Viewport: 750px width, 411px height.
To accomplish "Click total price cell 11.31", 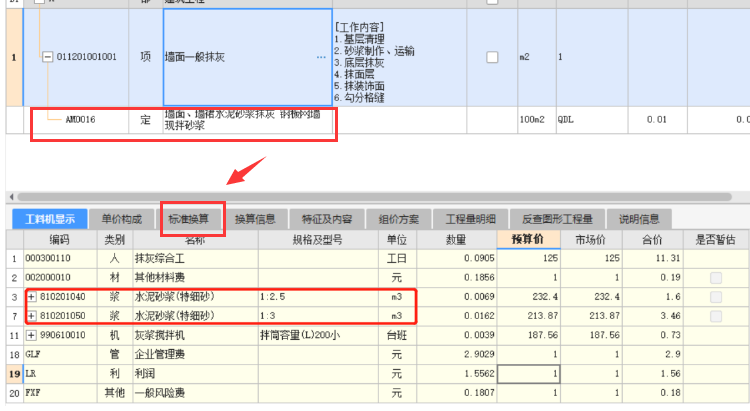I will (x=652, y=259).
